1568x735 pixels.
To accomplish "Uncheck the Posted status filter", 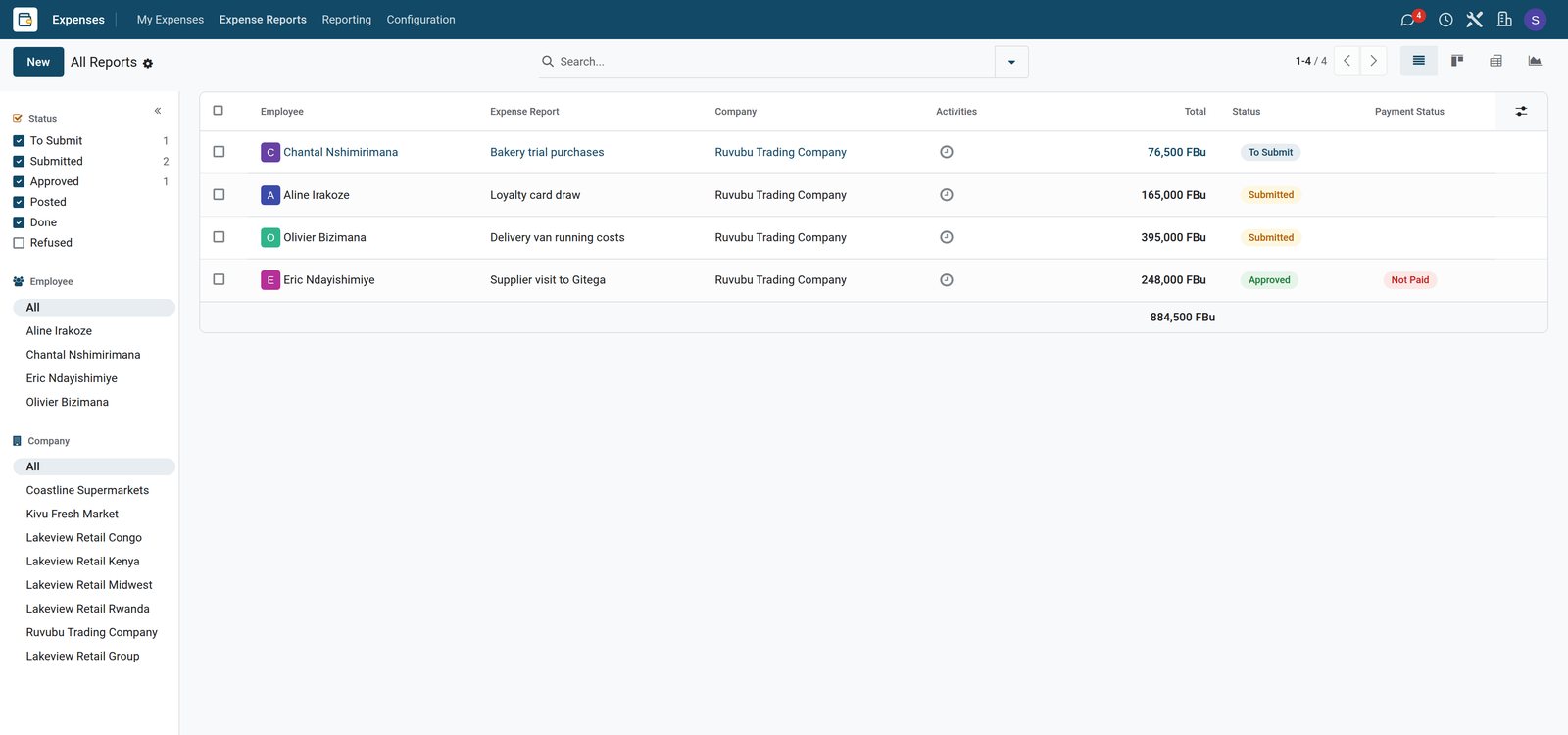I will click(x=19, y=202).
